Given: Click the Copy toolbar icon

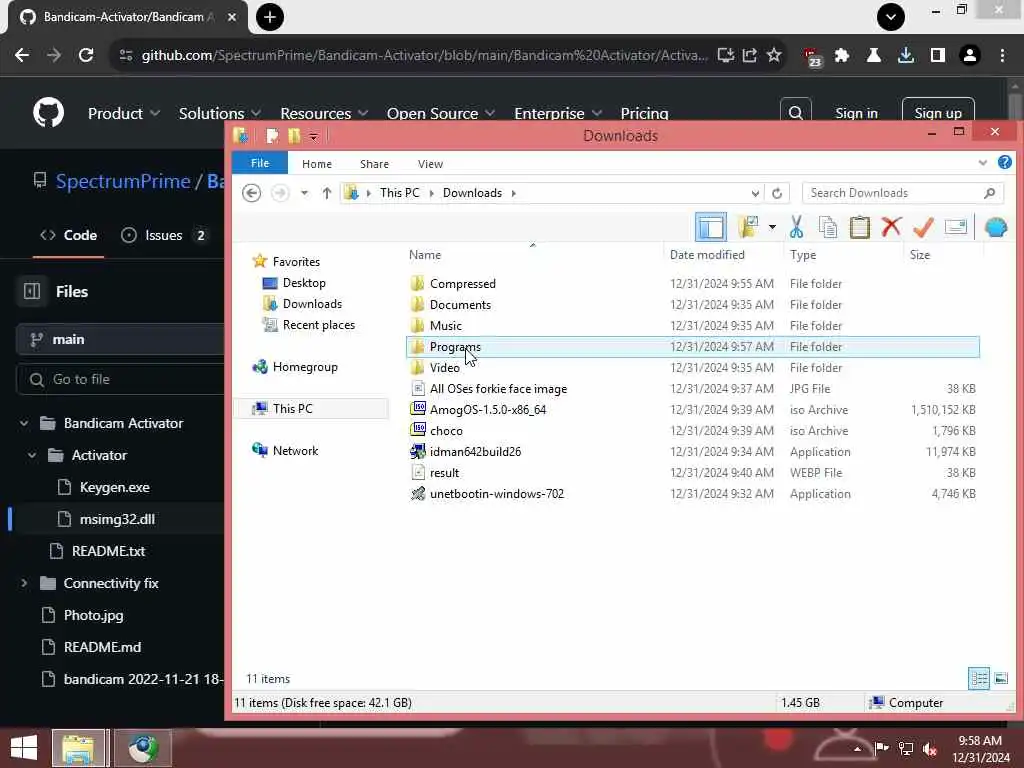Looking at the screenshot, I should click(x=827, y=227).
